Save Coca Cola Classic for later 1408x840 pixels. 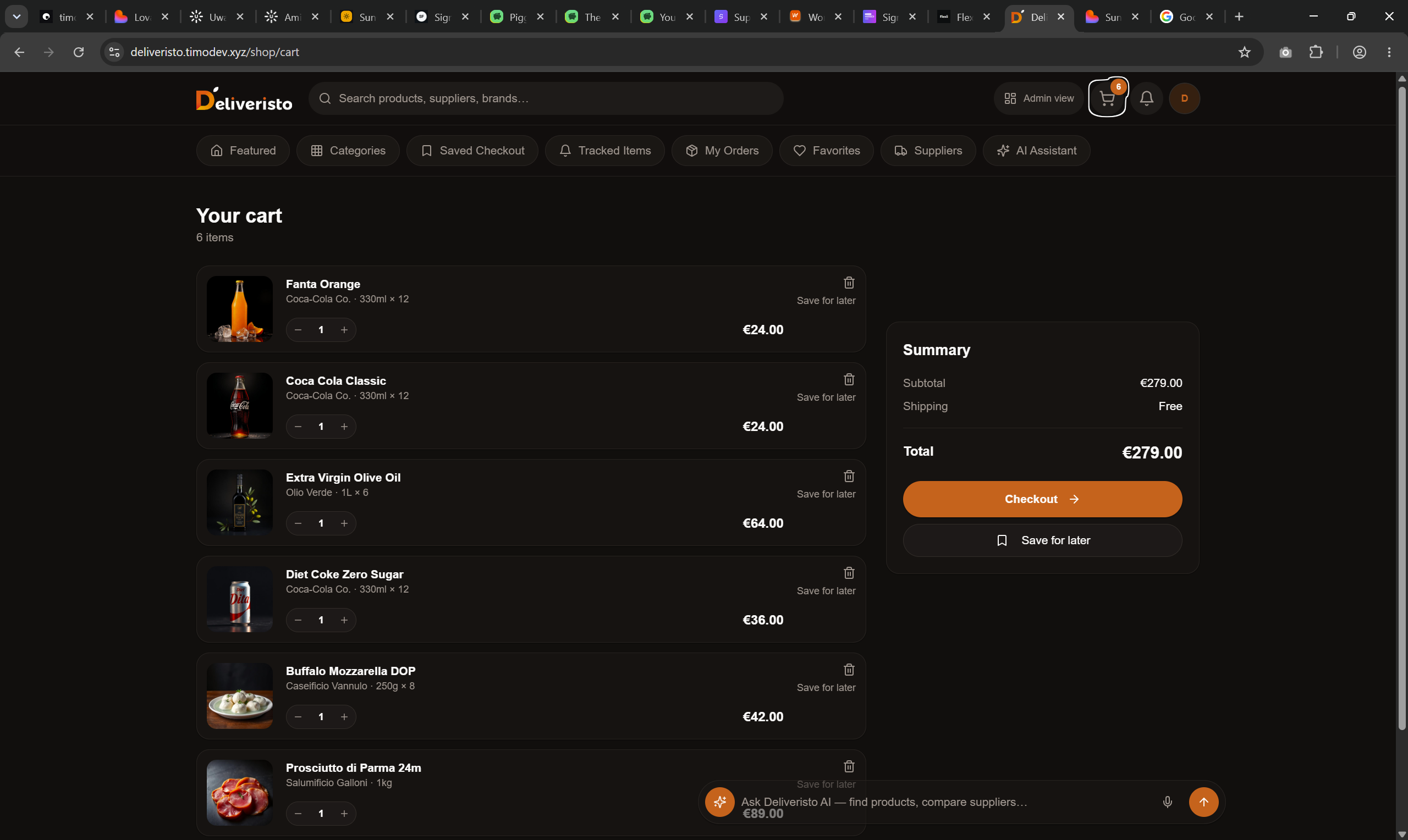coord(826,397)
